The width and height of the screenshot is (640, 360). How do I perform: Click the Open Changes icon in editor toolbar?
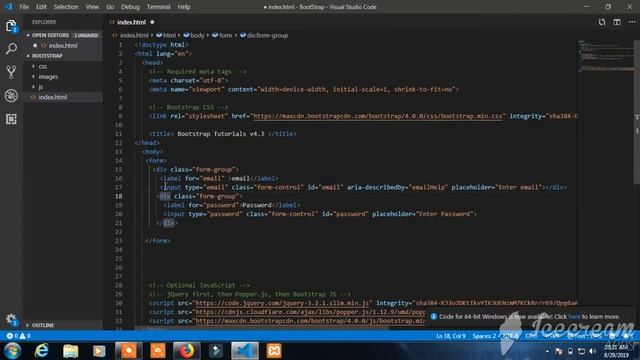(x=602, y=22)
